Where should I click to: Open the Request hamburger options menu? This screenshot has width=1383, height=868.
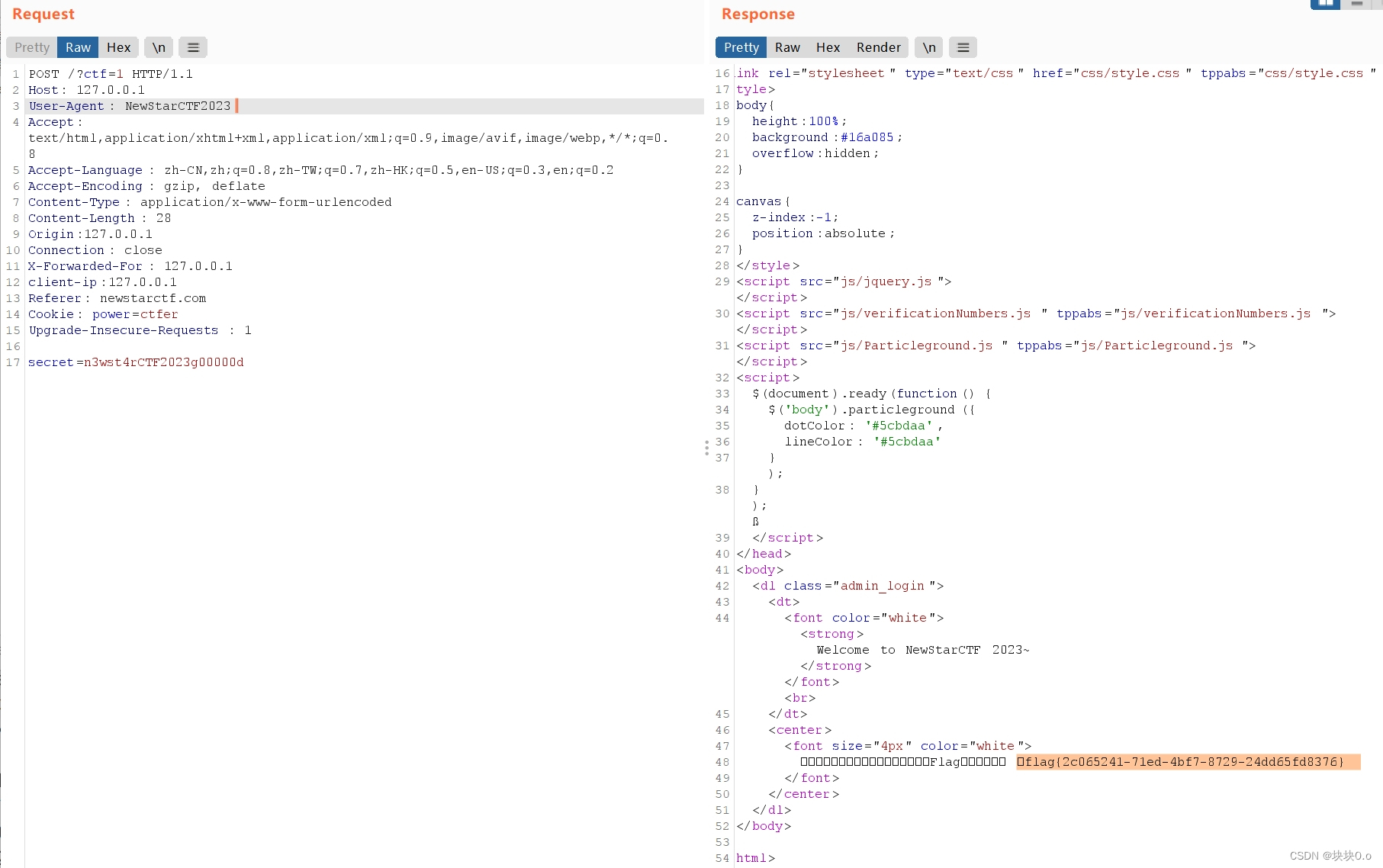click(x=193, y=47)
